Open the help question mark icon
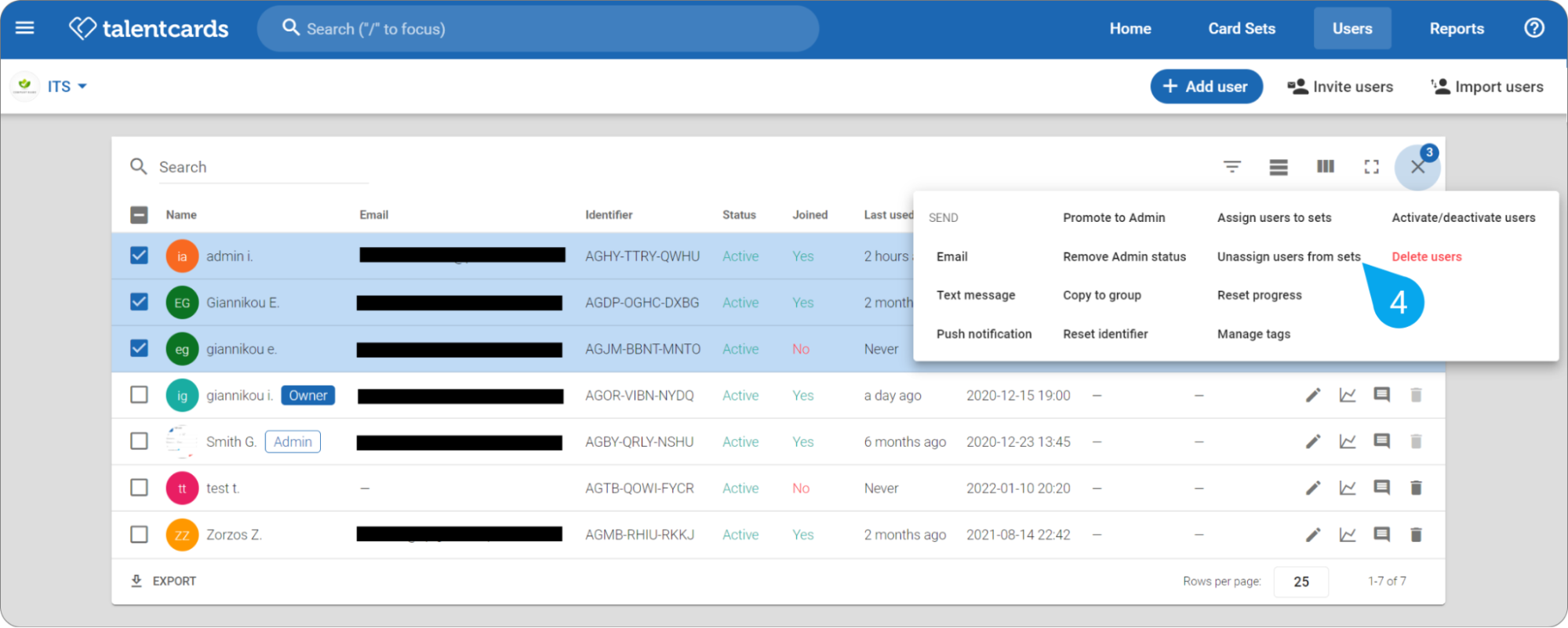 [1534, 28]
